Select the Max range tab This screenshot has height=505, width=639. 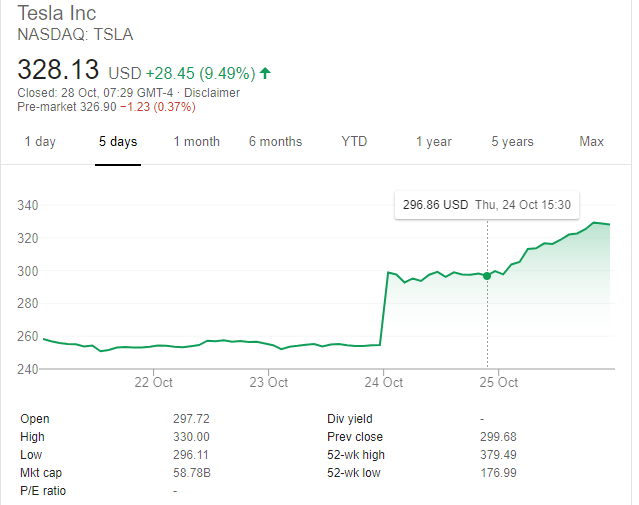tap(591, 141)
